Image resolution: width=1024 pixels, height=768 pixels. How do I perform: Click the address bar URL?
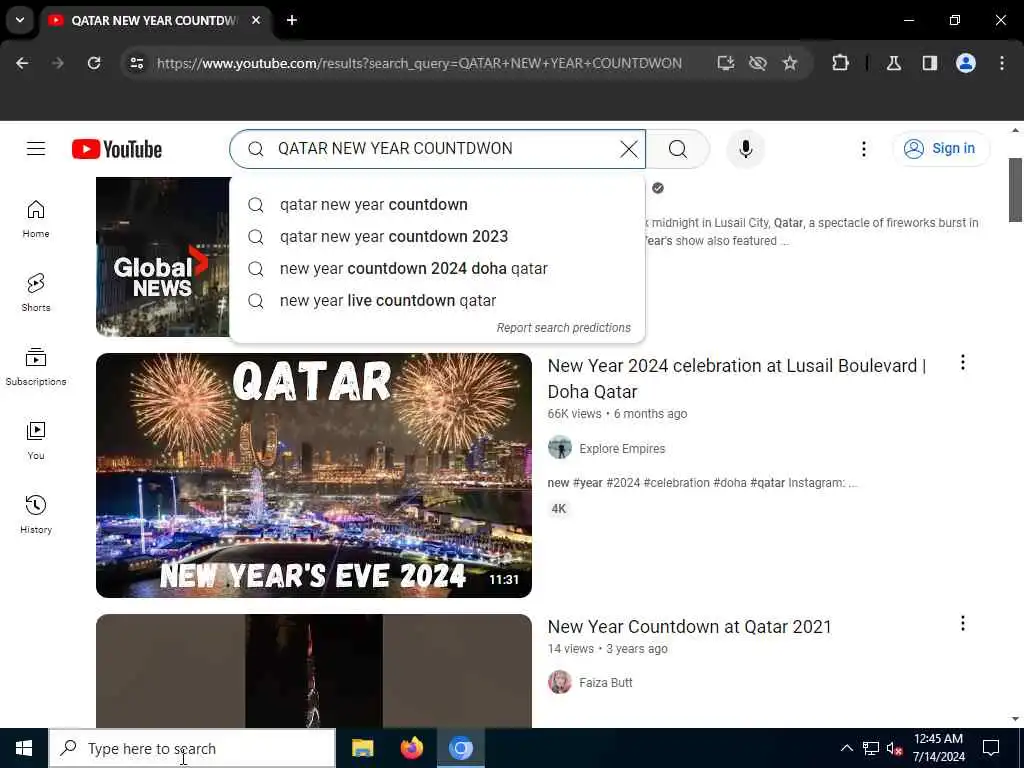coord(419,63)
